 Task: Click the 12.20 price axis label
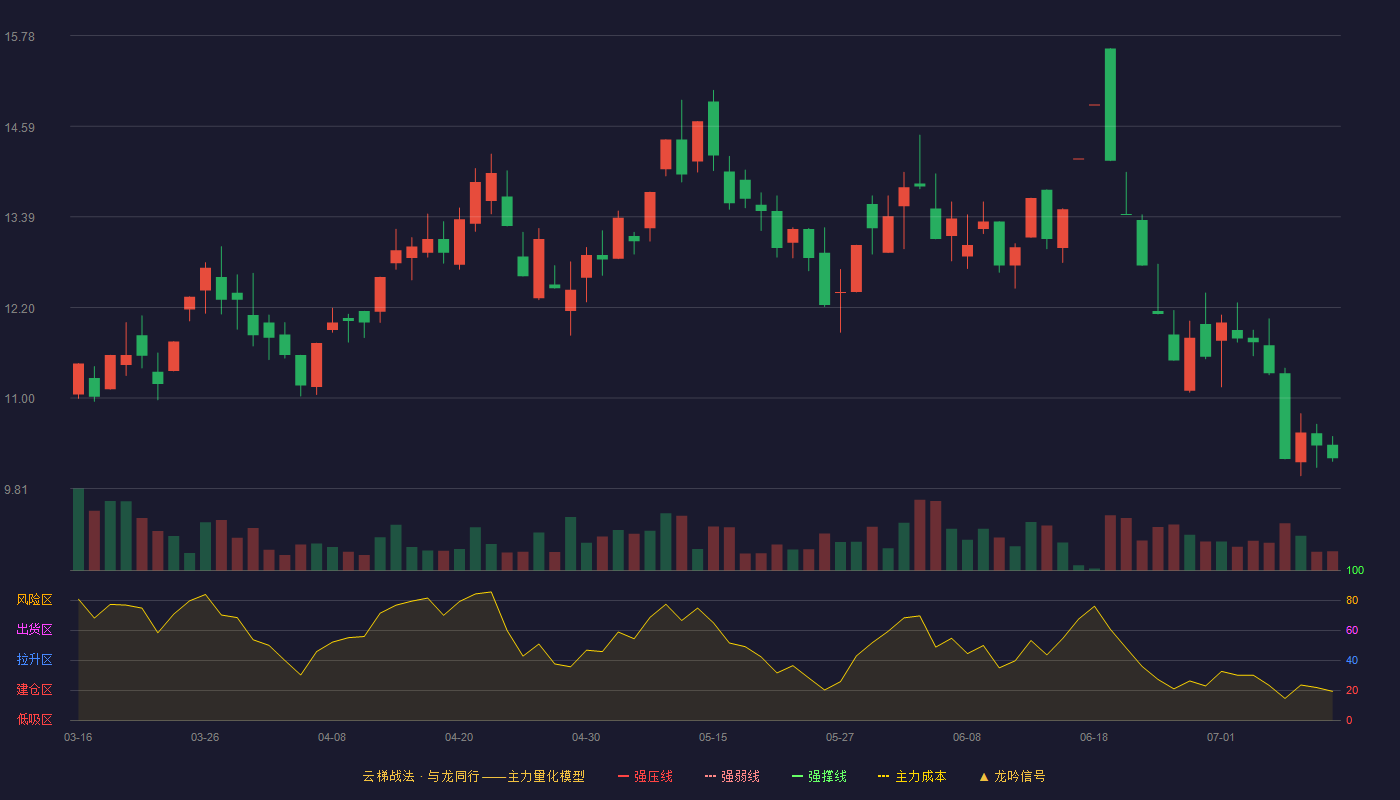[x=19, y=308]
